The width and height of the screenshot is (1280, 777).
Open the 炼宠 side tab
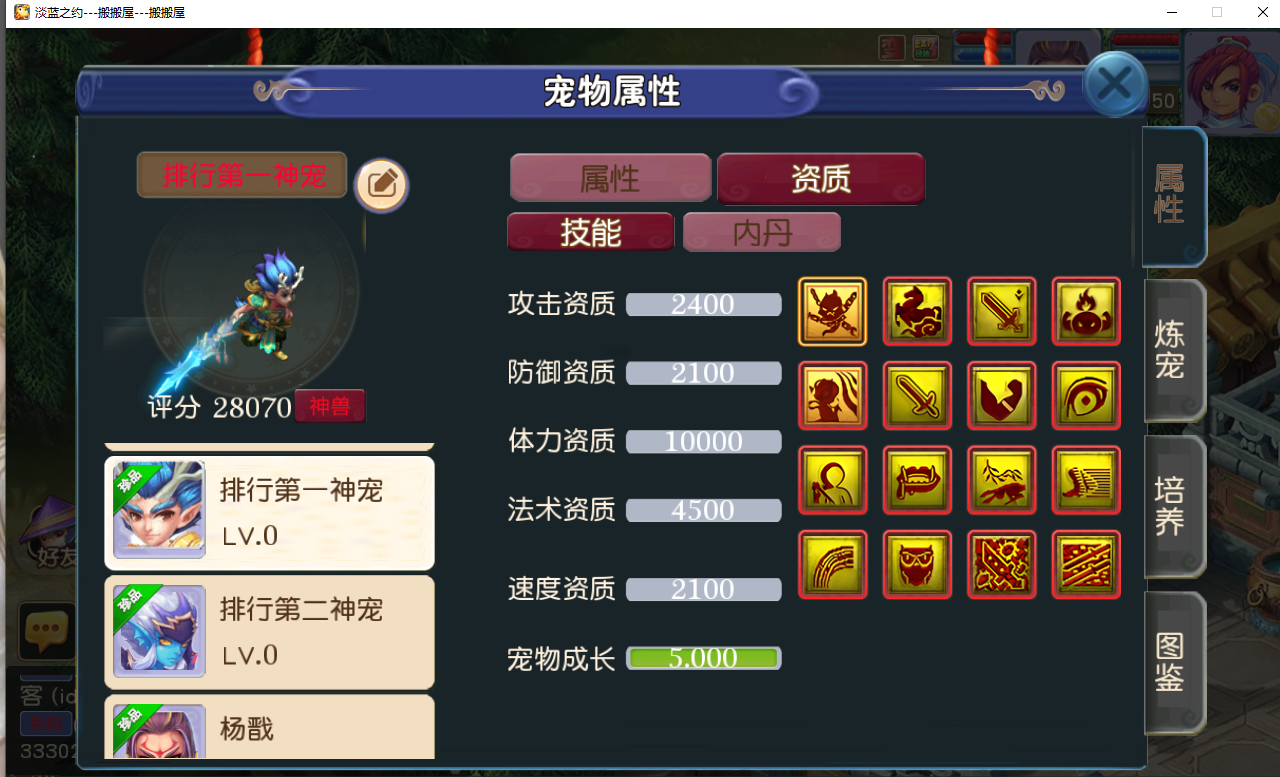pyautogui.click(x=1172, y=350)
